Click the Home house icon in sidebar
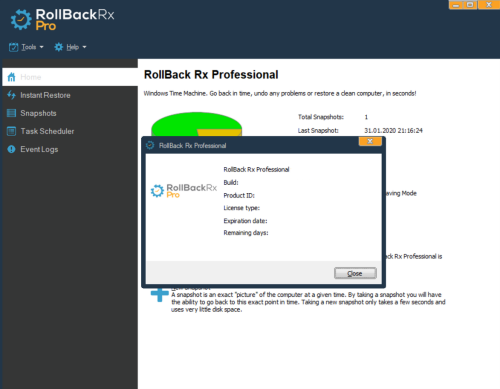 (11, 77)
